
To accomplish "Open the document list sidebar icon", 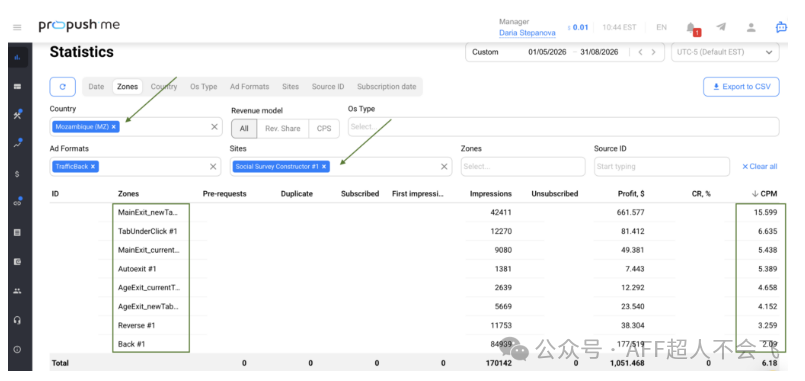I will [17, 232].
